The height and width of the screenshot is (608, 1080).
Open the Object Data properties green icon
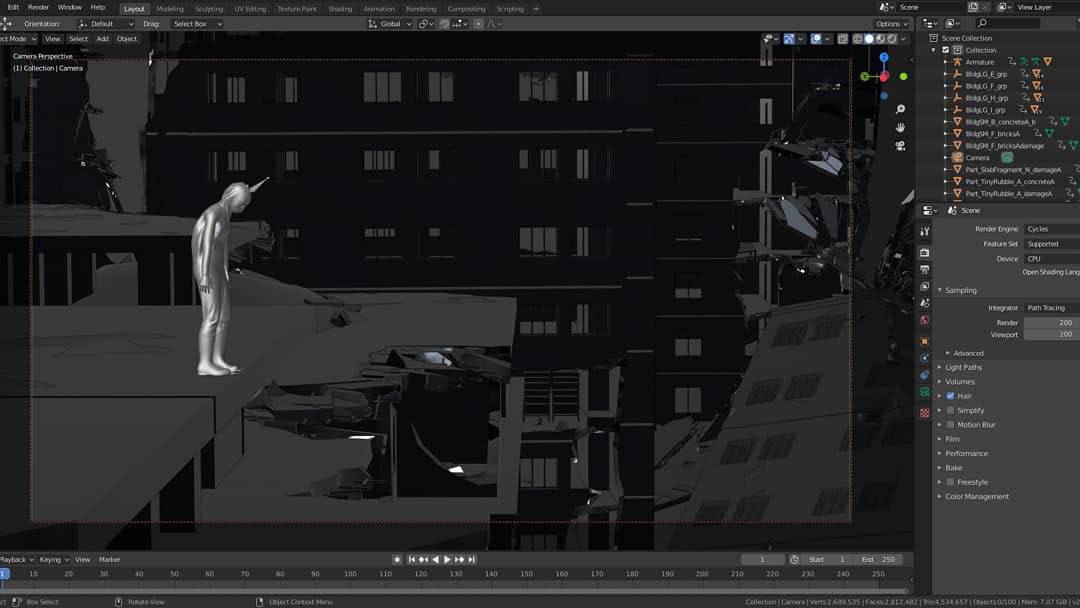pos(924,392)
